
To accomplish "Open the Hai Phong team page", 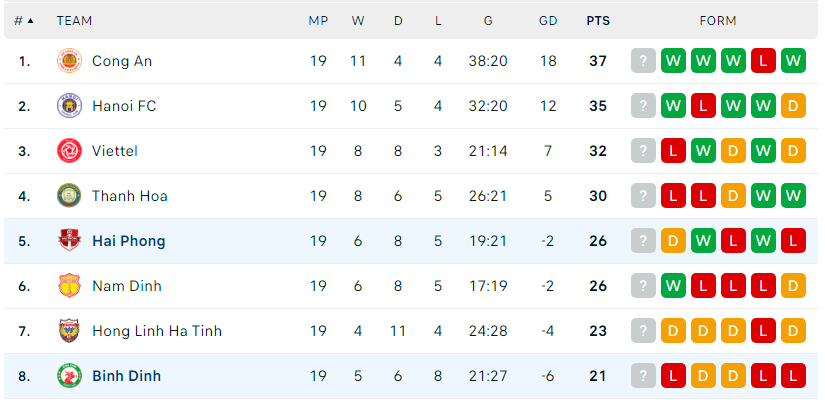I will (x=129, y=241).
